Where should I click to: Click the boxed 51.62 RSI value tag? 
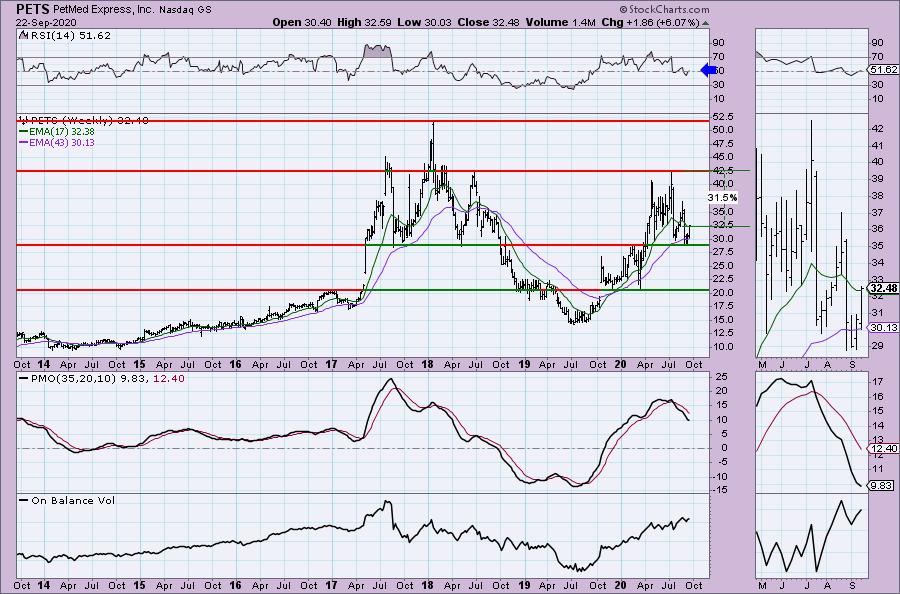883,69
